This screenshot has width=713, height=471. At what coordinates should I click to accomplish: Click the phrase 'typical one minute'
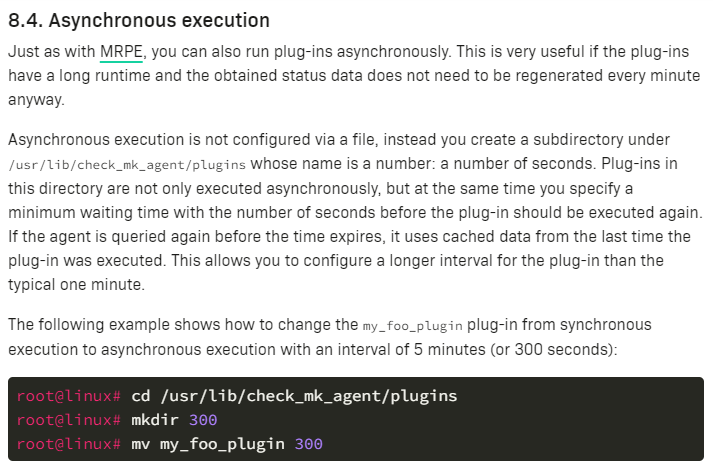76,285
